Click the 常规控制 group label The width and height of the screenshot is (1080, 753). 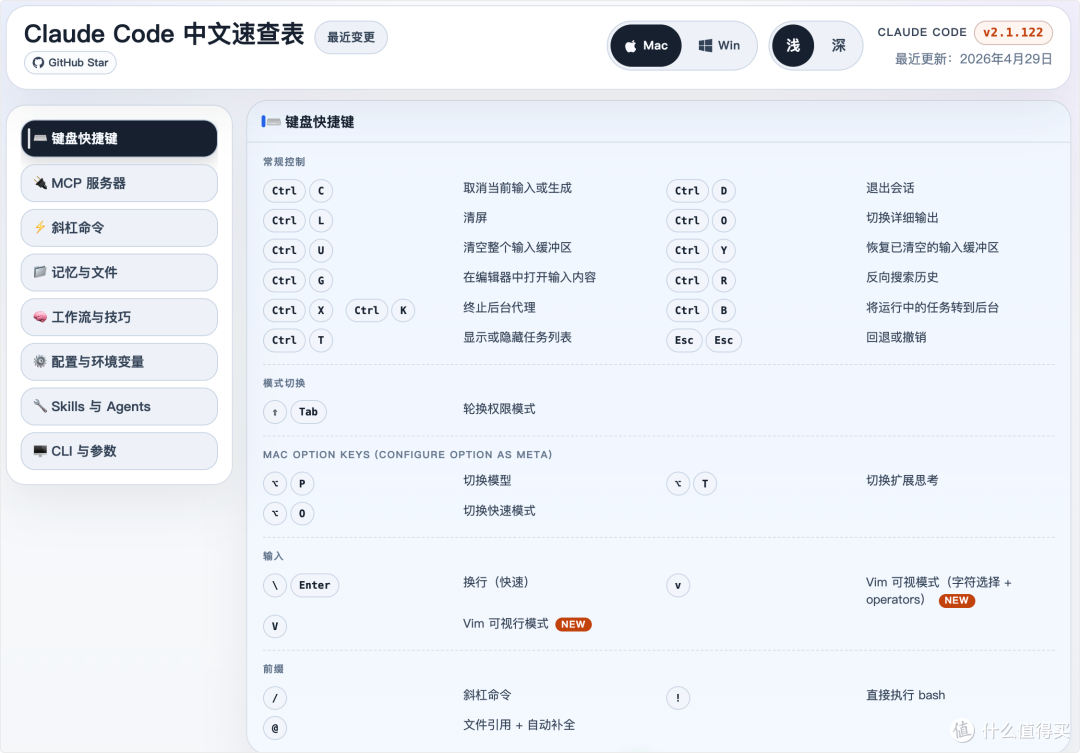point(284,162)
